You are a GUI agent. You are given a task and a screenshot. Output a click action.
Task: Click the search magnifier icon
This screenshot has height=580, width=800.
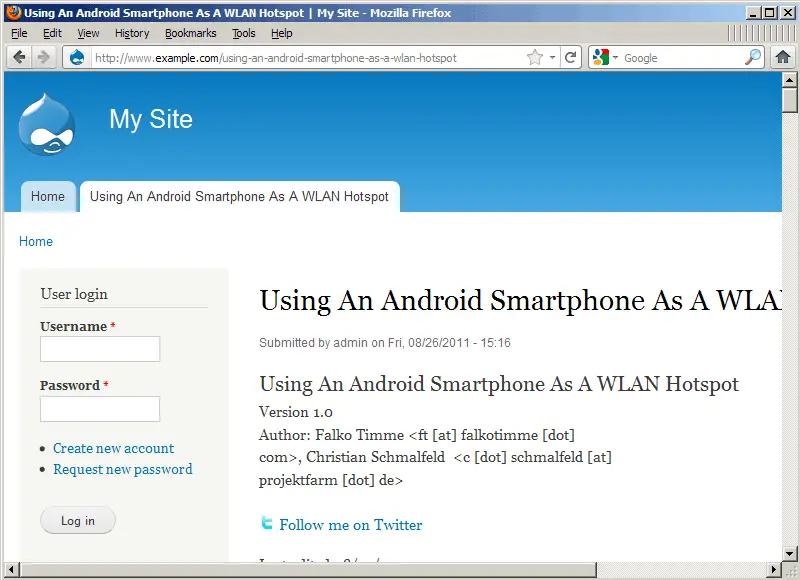(x=753, y=58)
